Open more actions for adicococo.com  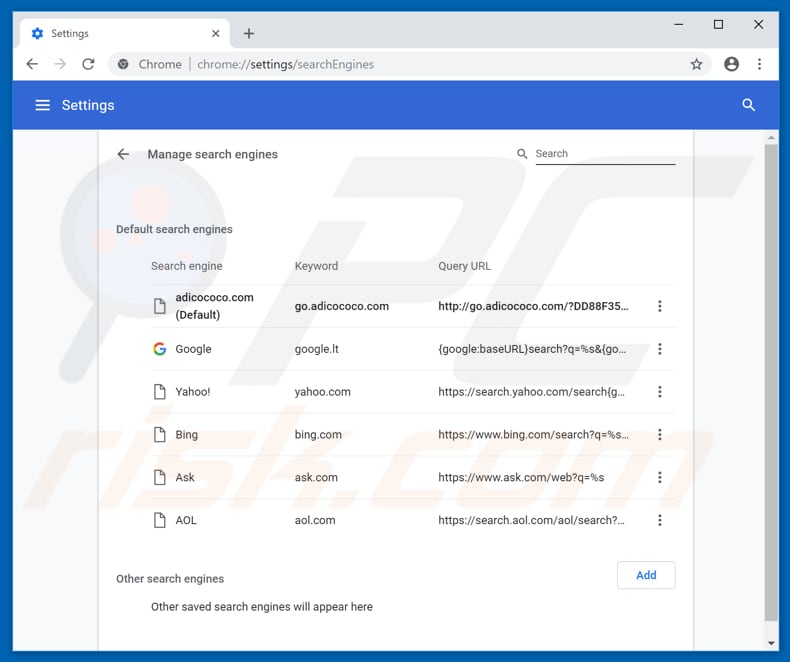[660, 306]
